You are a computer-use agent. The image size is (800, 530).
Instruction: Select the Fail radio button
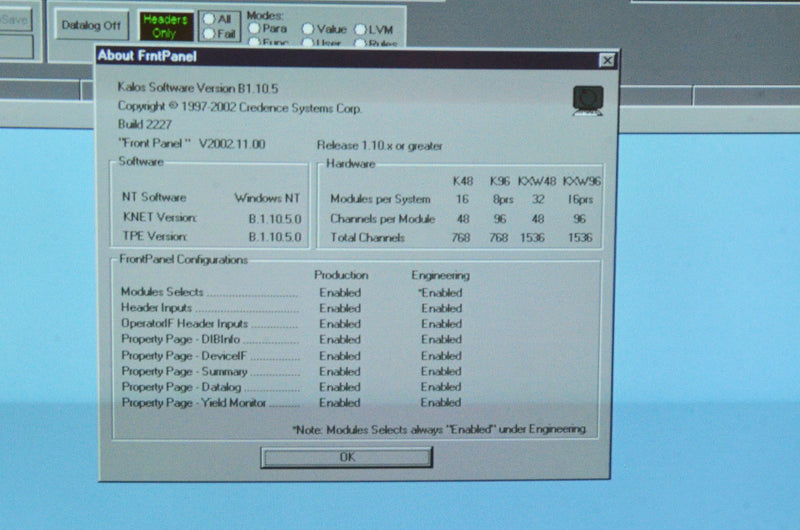209,34
